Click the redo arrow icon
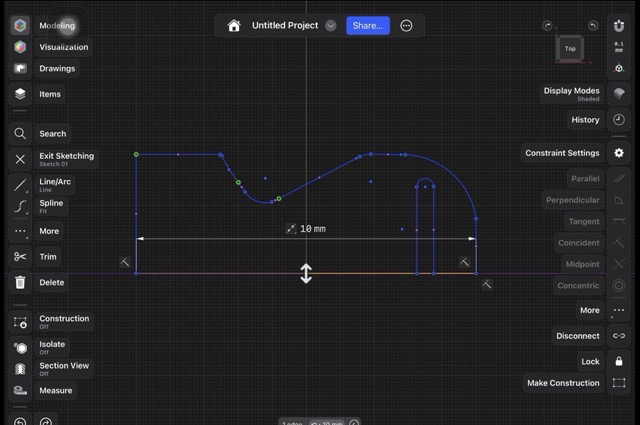Viewport: 640px width, 425px height. (46, 421)
